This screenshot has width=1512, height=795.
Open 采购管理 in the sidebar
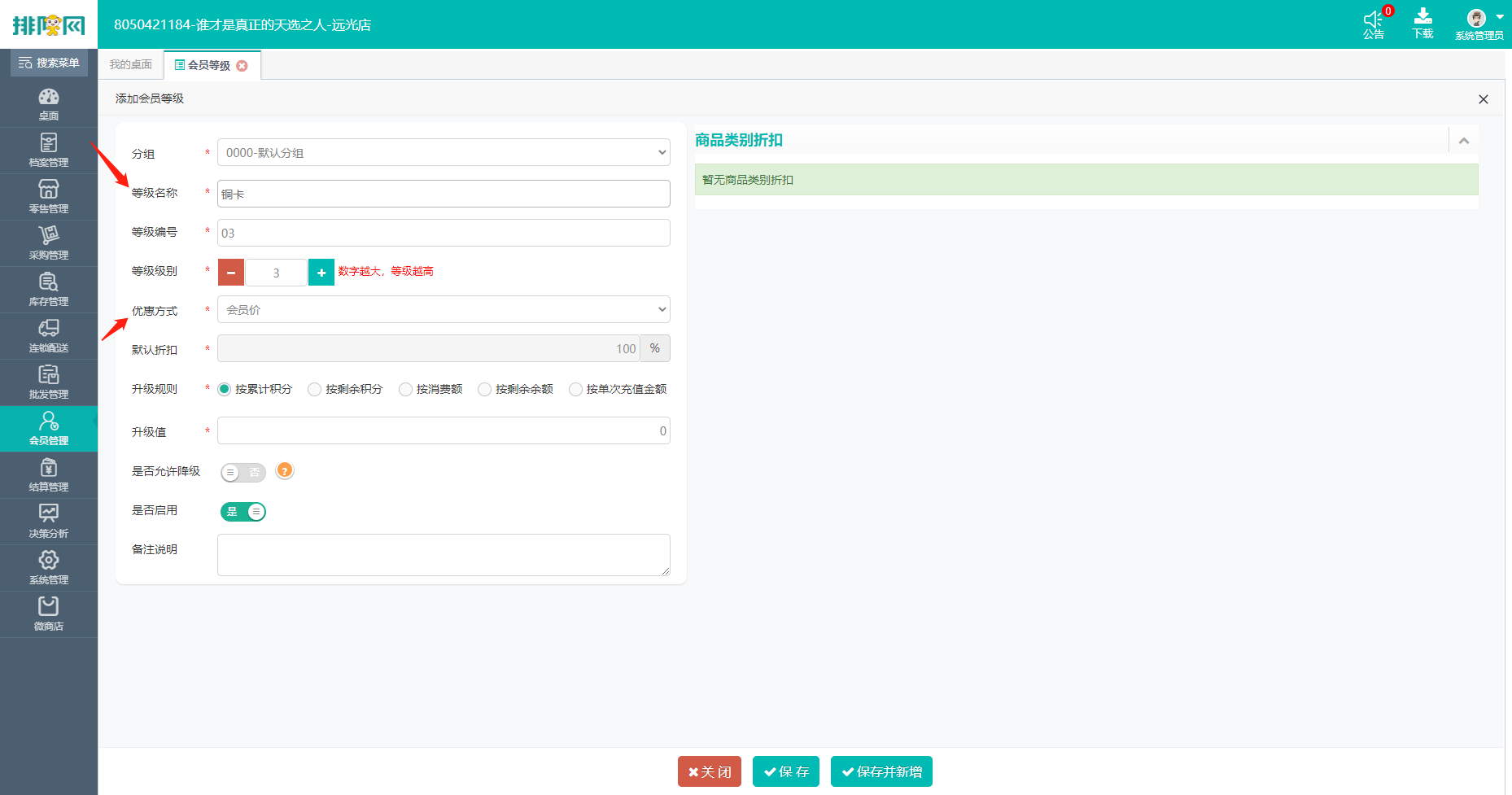point(49,243)
